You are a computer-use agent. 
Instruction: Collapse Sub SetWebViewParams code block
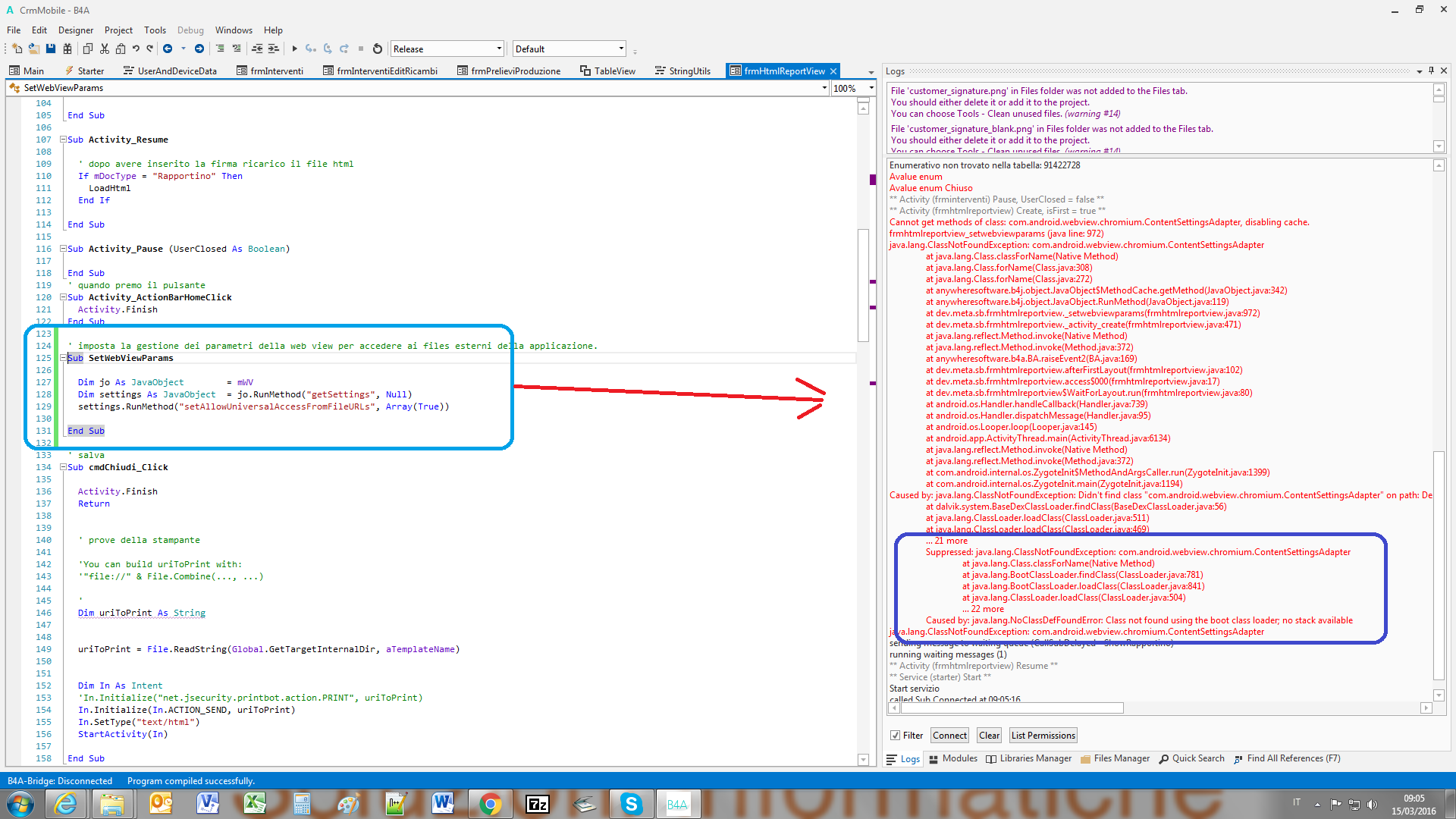click(x=64, y=358)
